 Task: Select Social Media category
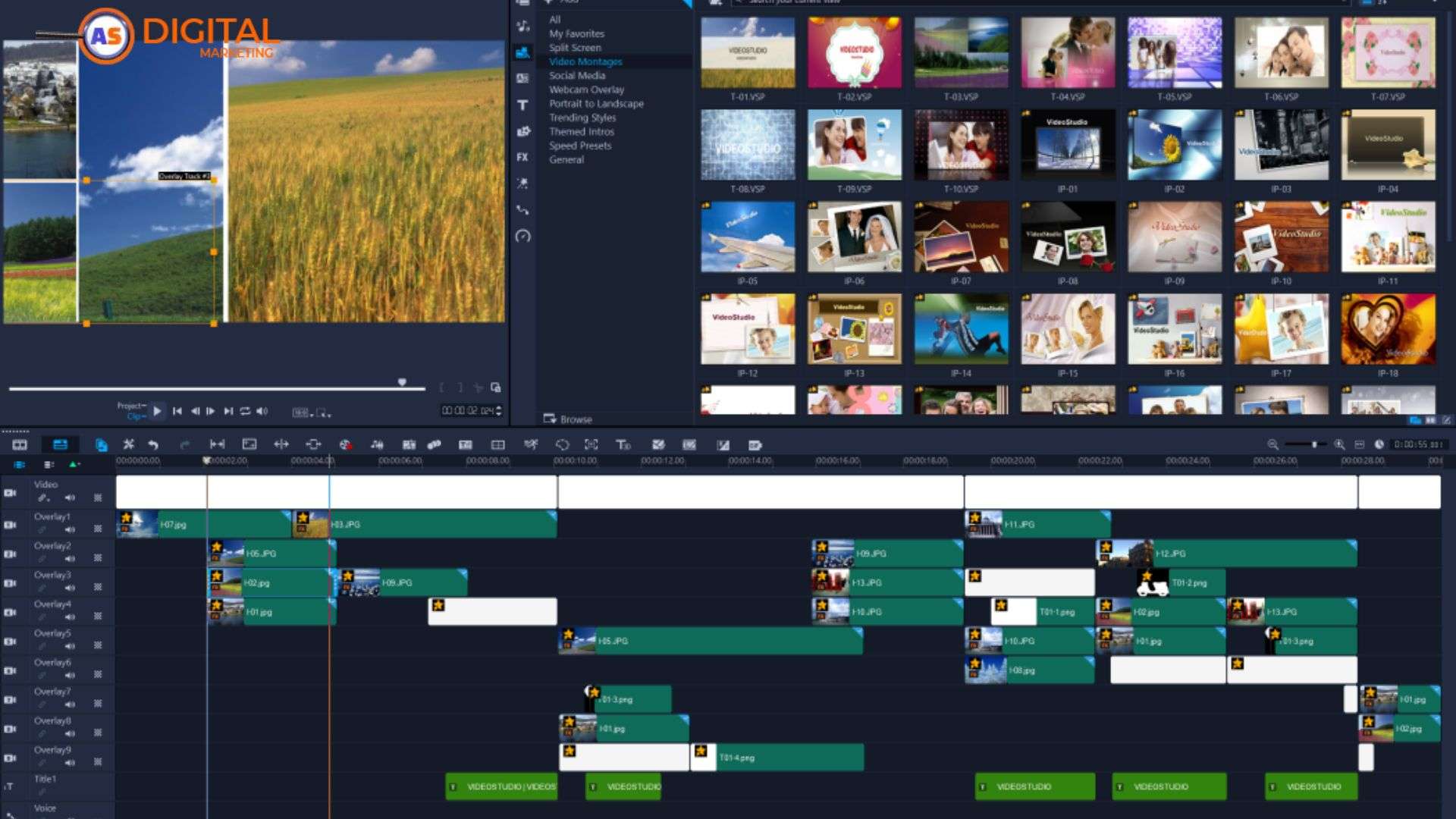[x=577, y=76]
